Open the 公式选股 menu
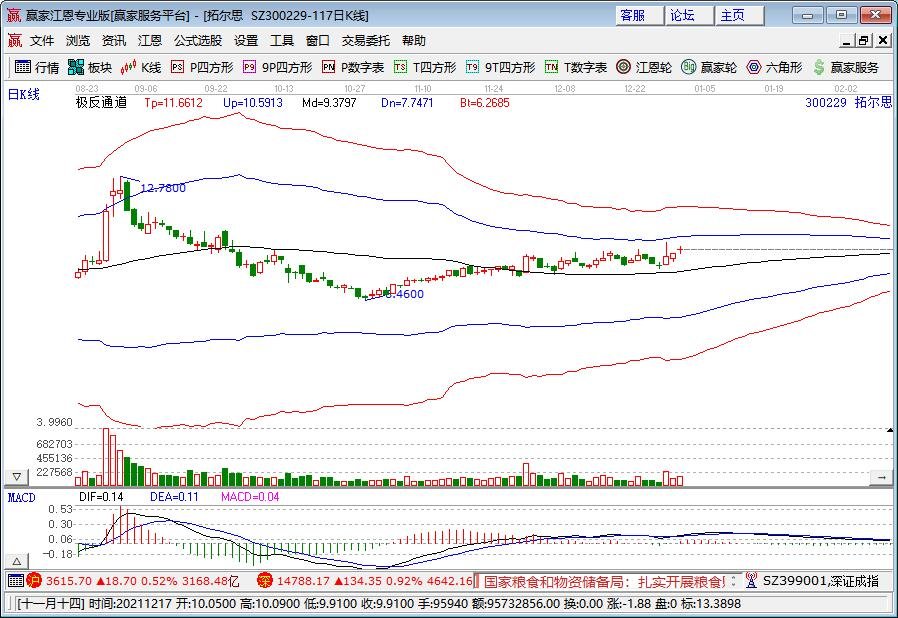Screen dimensions: 898x618 (x=198, y=40)
